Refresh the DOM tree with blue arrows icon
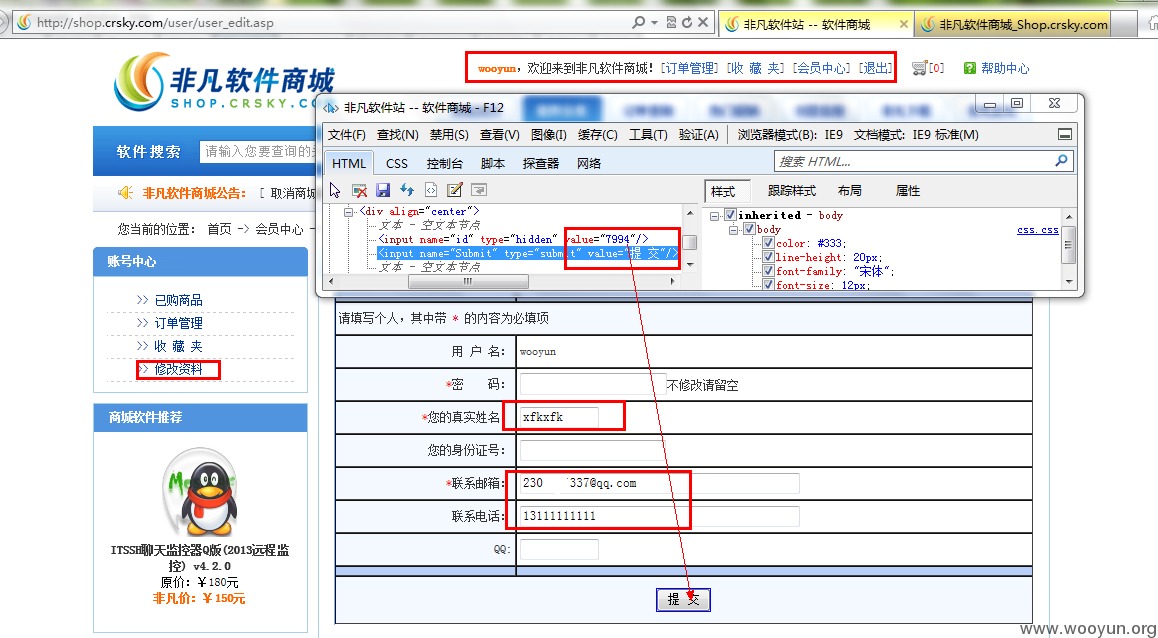The width and height of the screenshot is (1158, 638). (407, 191)
